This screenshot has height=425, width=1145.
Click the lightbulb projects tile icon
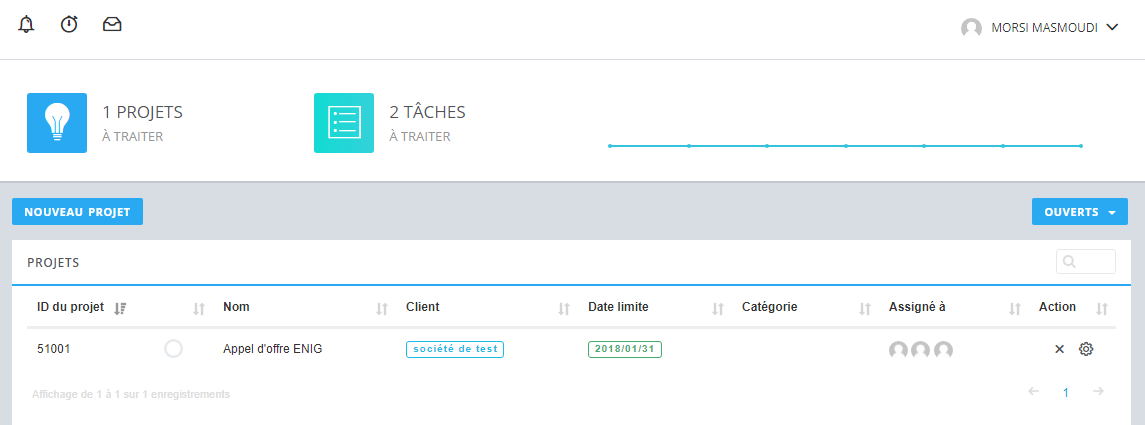57,123
